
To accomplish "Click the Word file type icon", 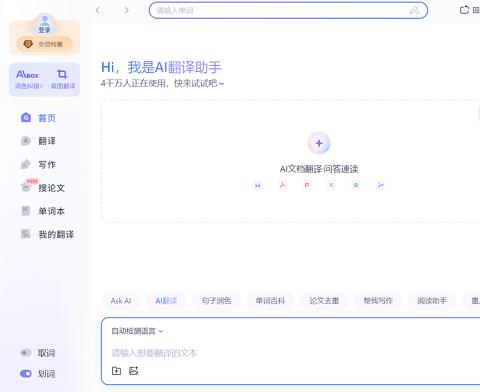I will click(258, 185).
